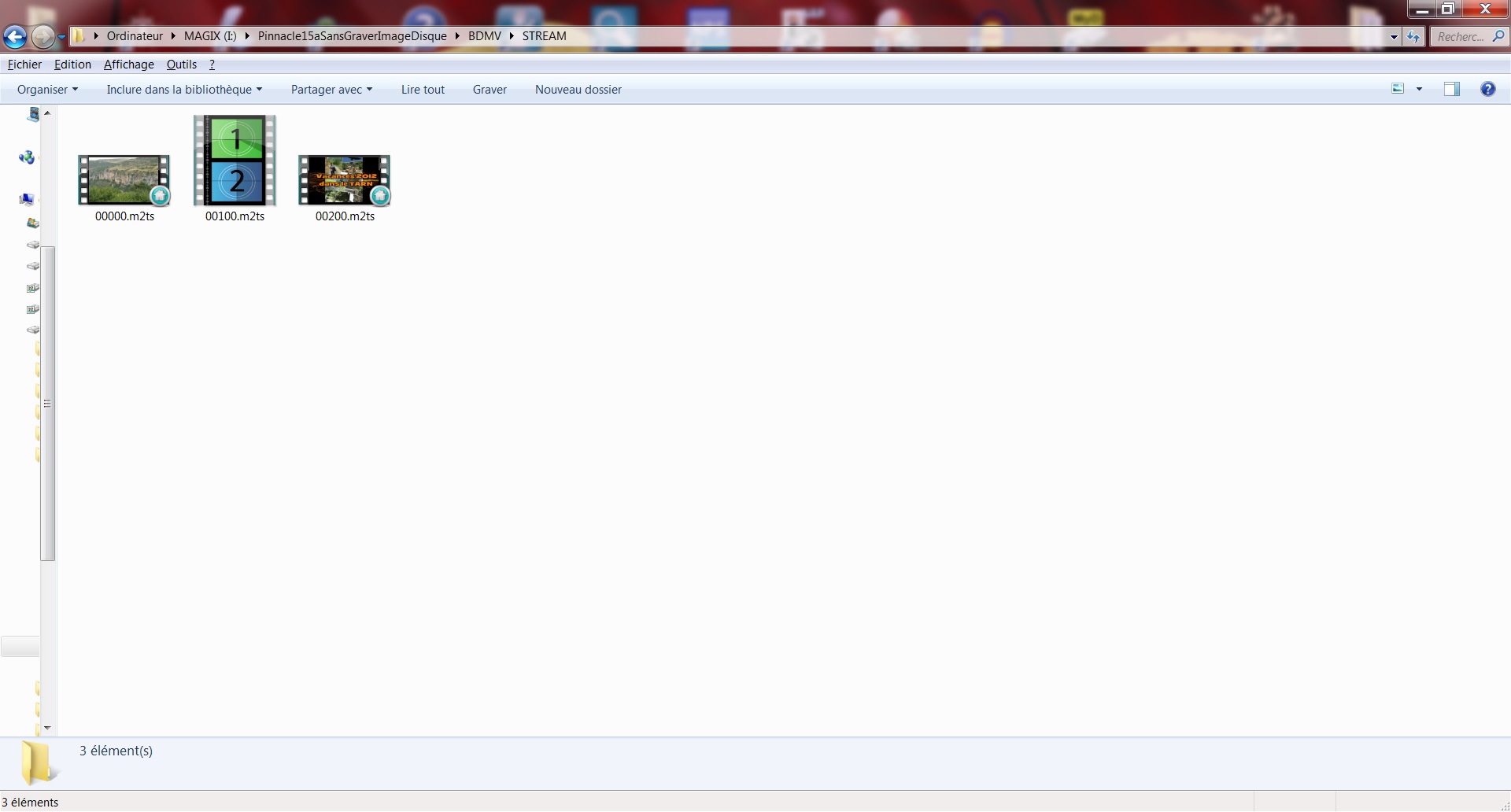Click Nouveau dossier button
1511x812 pixels.
tap(578, 90)
